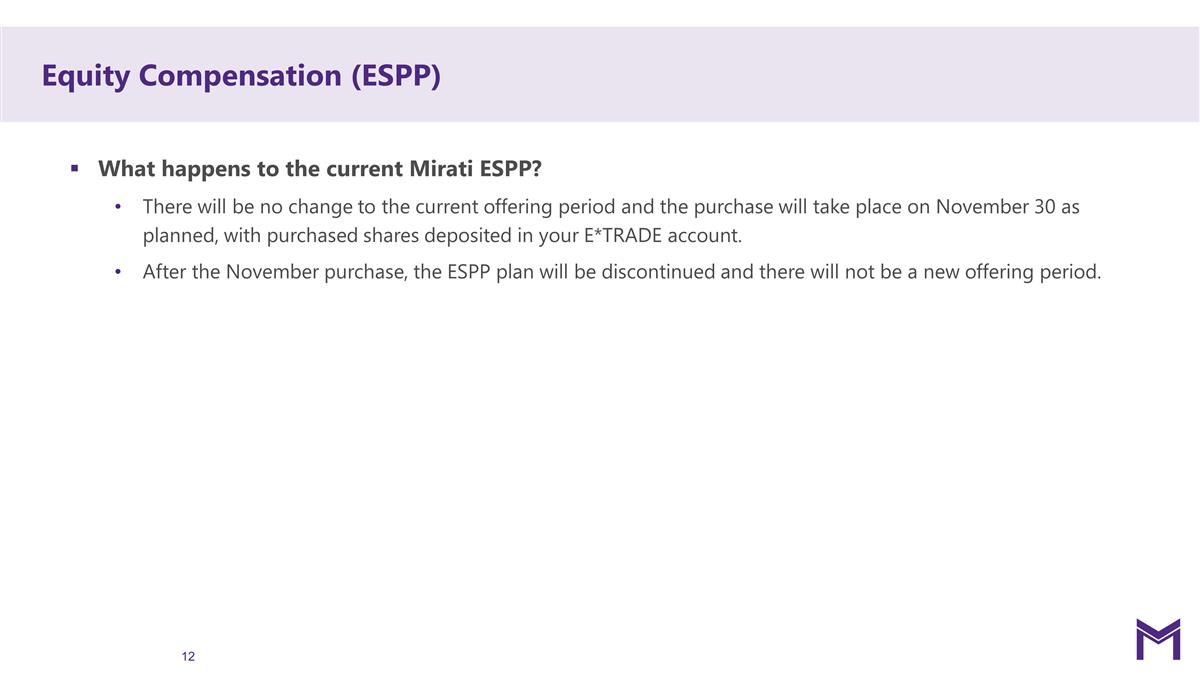Select the slide title "Equity Compensation (ESPP)"
The image size is (1200, 675).
(x=241, y=75)
